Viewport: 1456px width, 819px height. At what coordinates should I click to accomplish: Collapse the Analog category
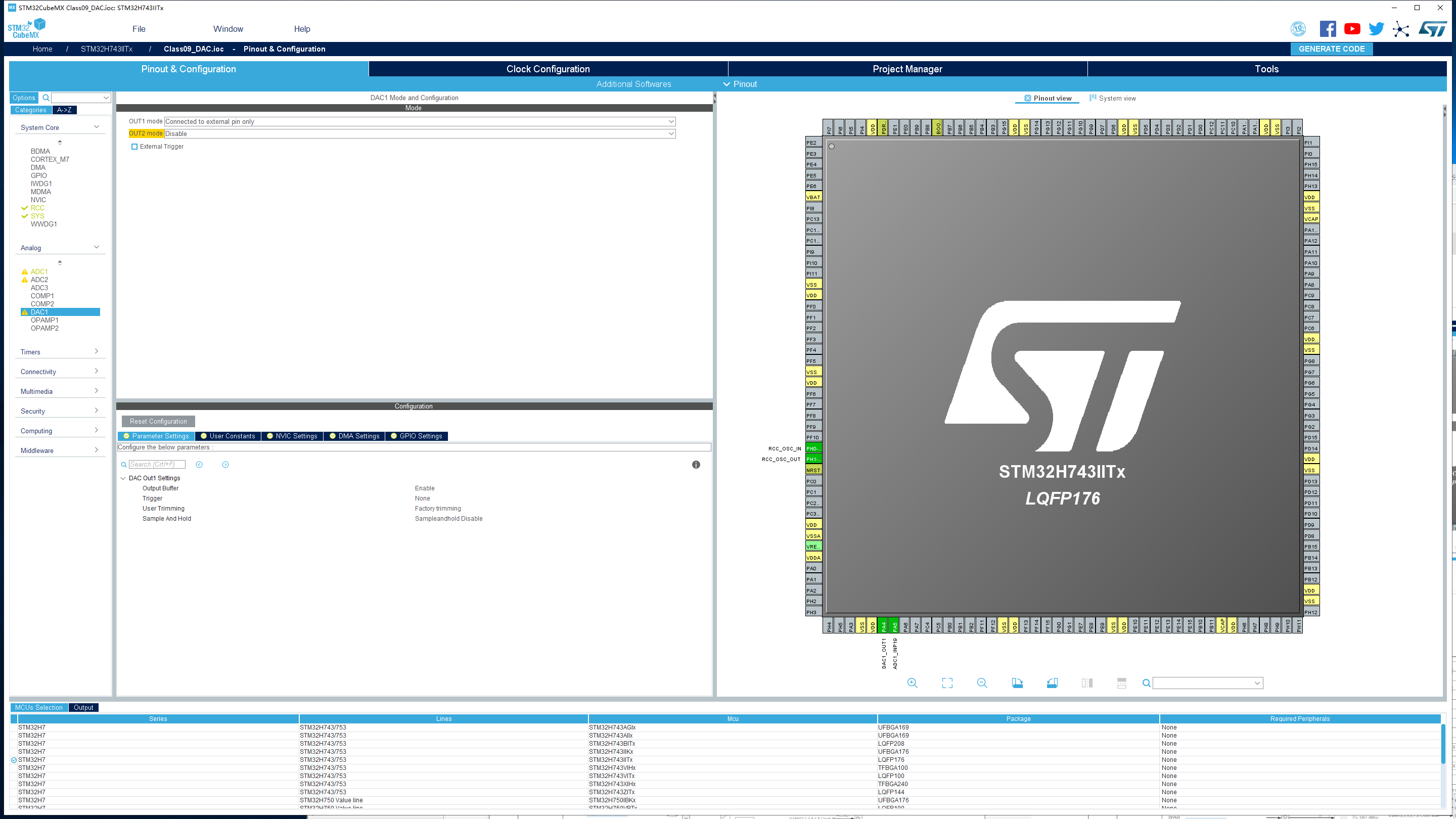96,247
